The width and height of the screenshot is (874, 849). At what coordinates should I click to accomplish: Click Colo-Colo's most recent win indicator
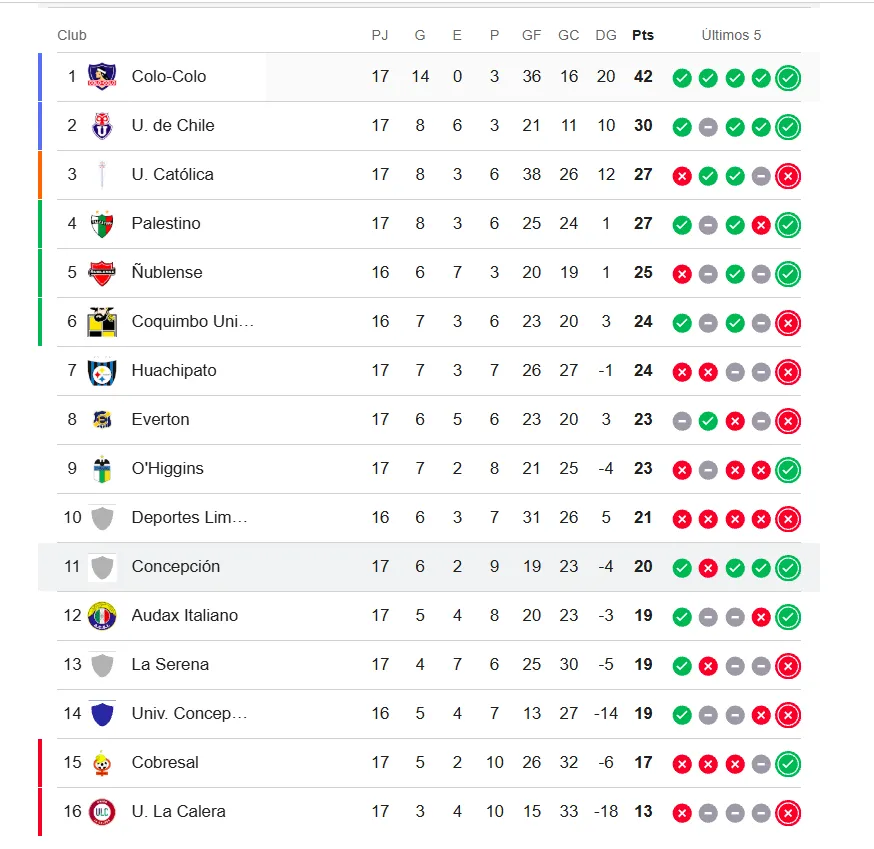click(788, 78)
